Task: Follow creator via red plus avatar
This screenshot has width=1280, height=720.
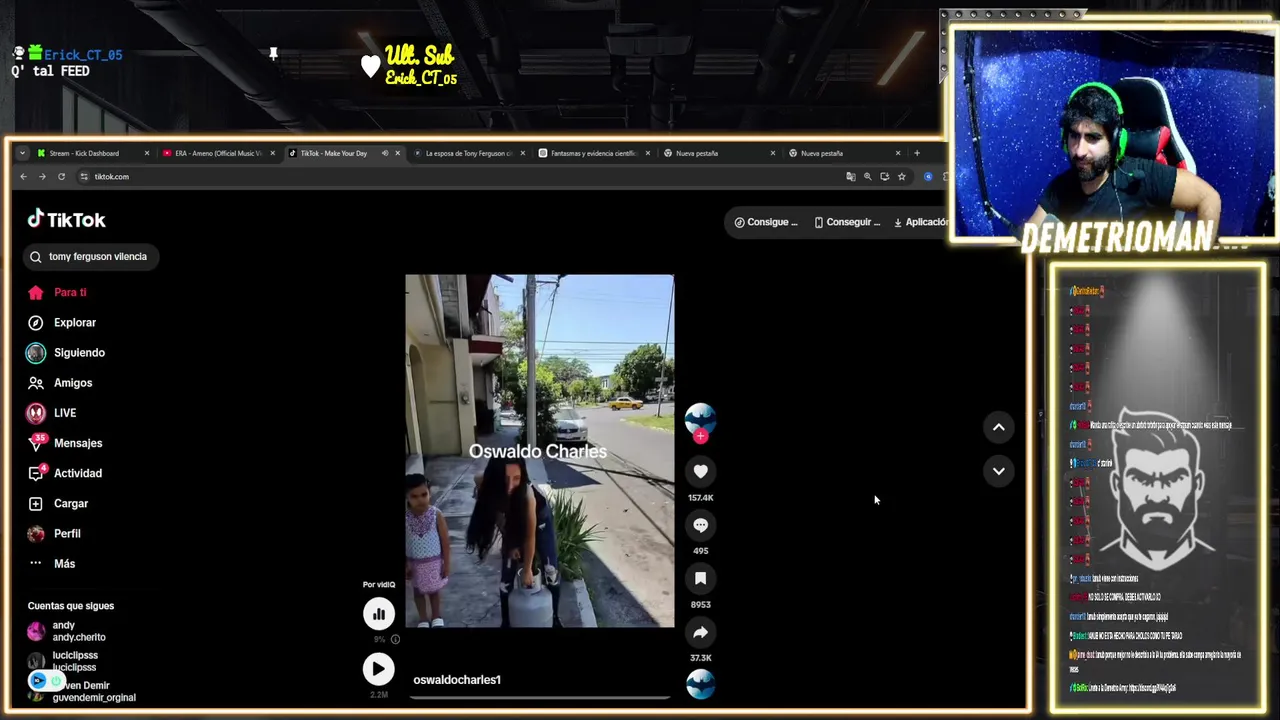Action: 700,436
